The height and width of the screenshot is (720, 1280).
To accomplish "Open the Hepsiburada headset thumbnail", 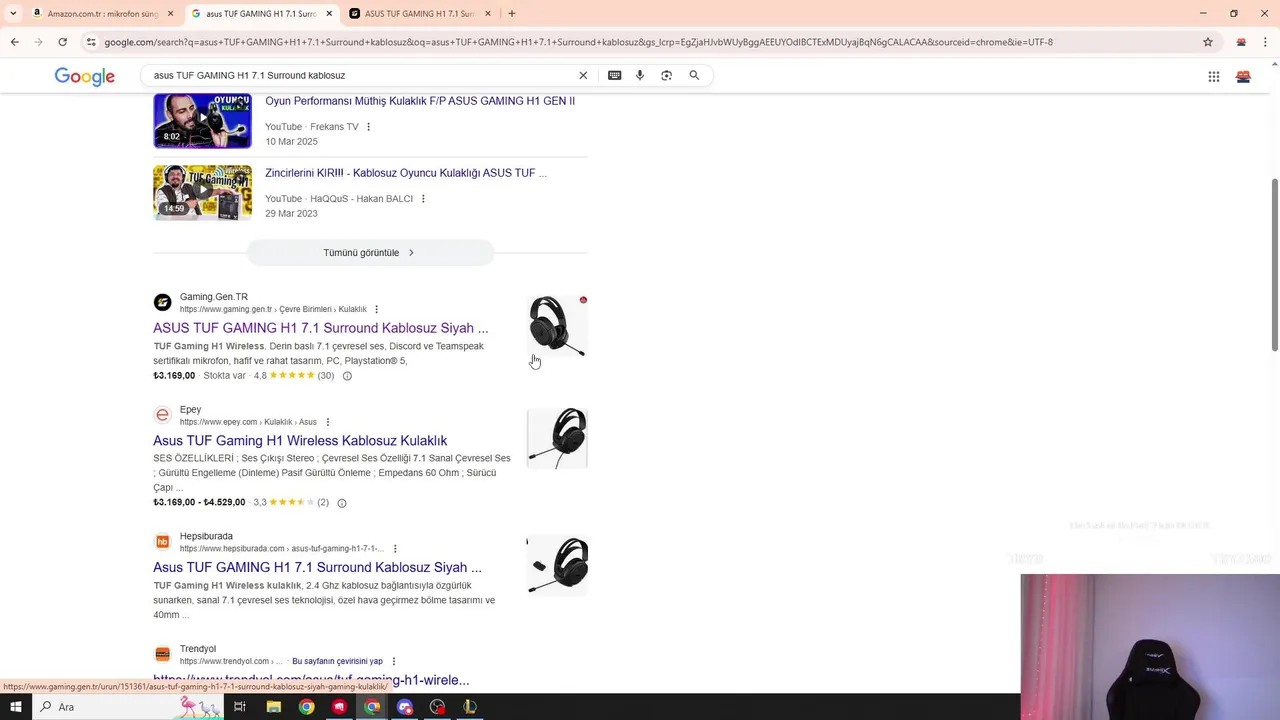I will coord(557,565).
